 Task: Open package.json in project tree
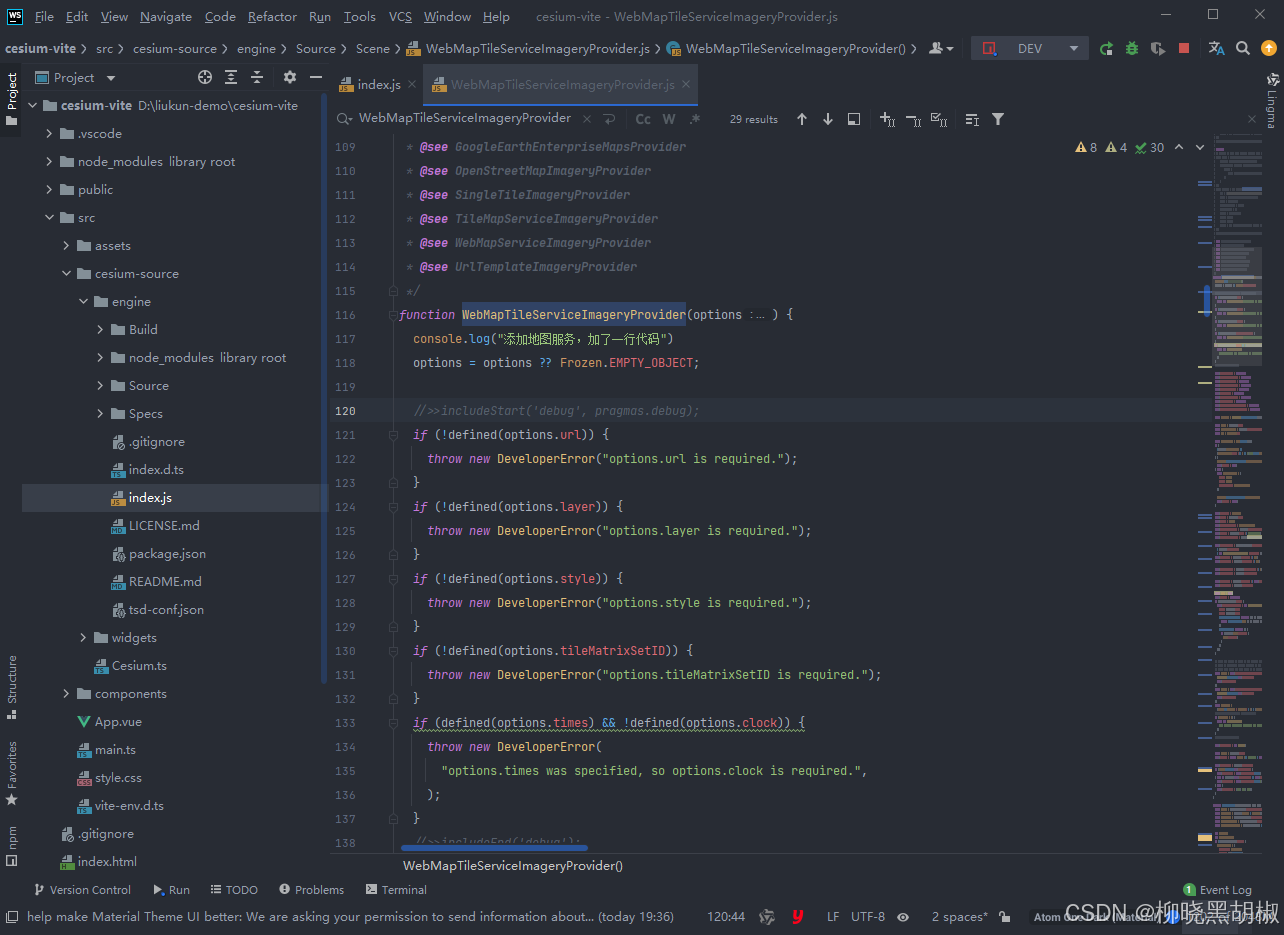166,553
